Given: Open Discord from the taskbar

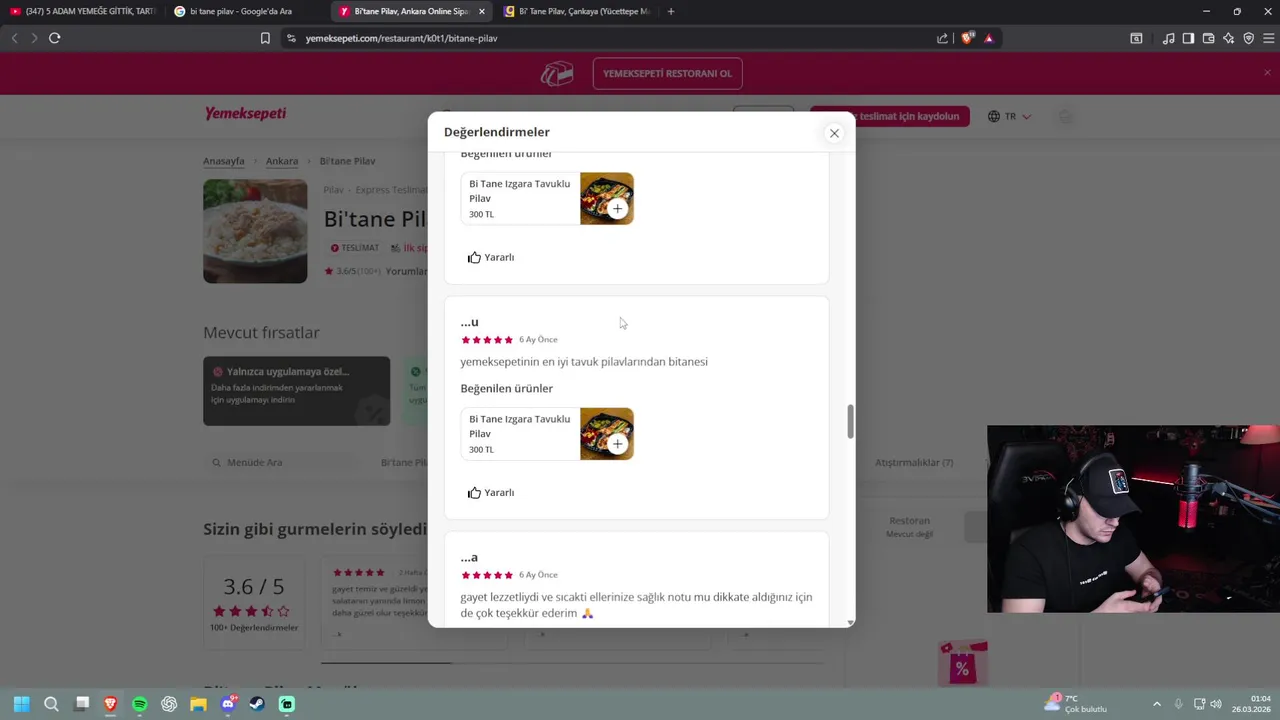Looking at the screenshot, I should pyautogui.click(x=228, y=704).
